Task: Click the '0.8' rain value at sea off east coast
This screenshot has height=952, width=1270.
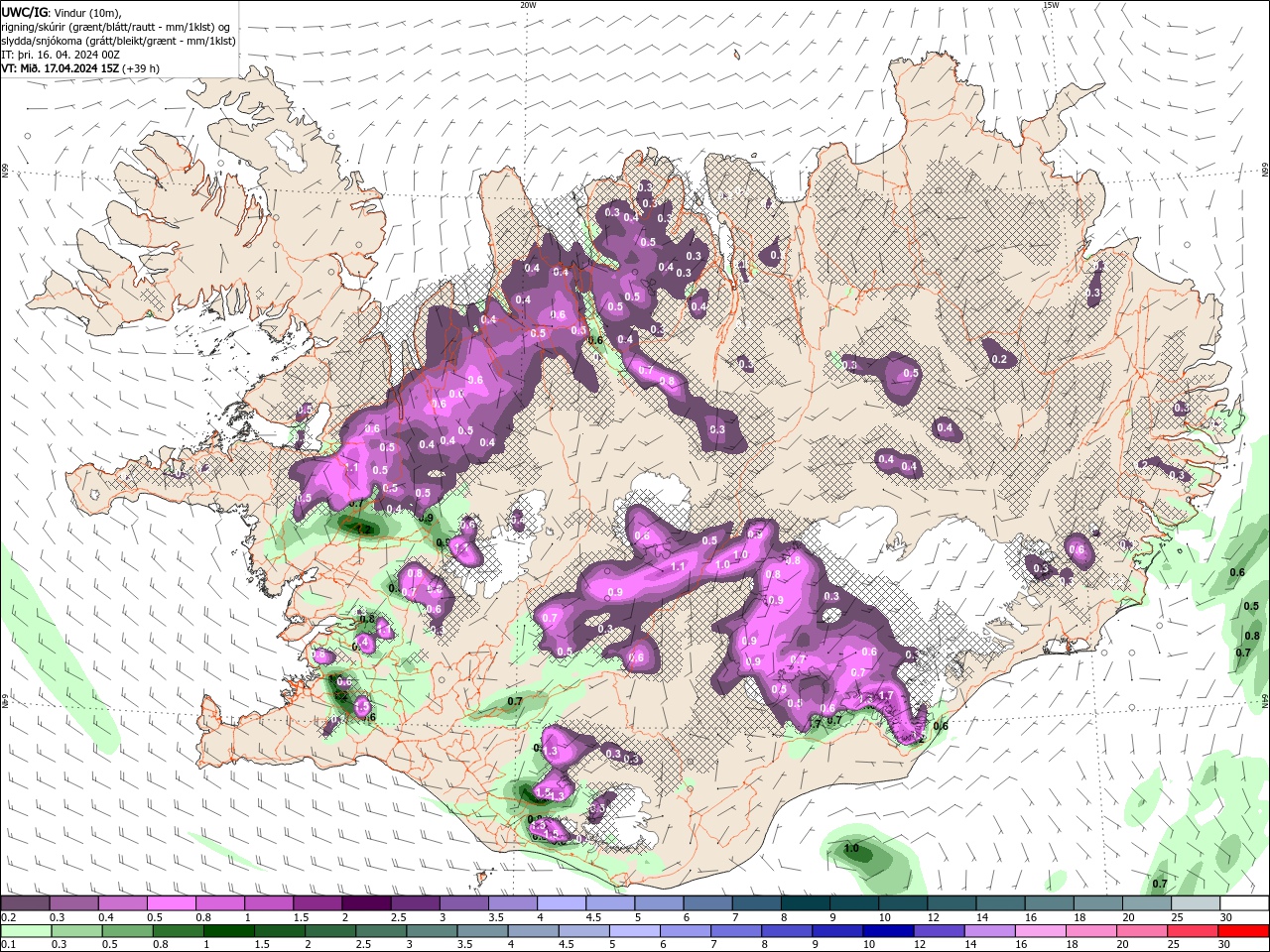Action: pos(1252,636)
